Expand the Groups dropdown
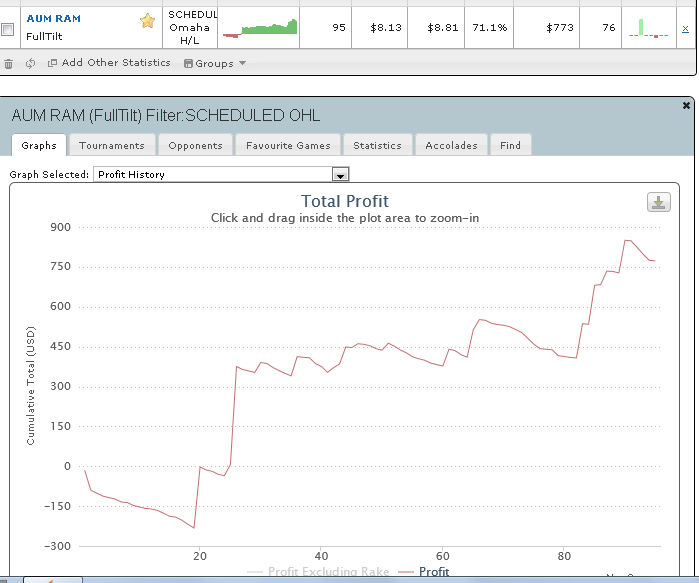Screen dimensions: 699x583 pyautogui.click(x=215, y=63)
